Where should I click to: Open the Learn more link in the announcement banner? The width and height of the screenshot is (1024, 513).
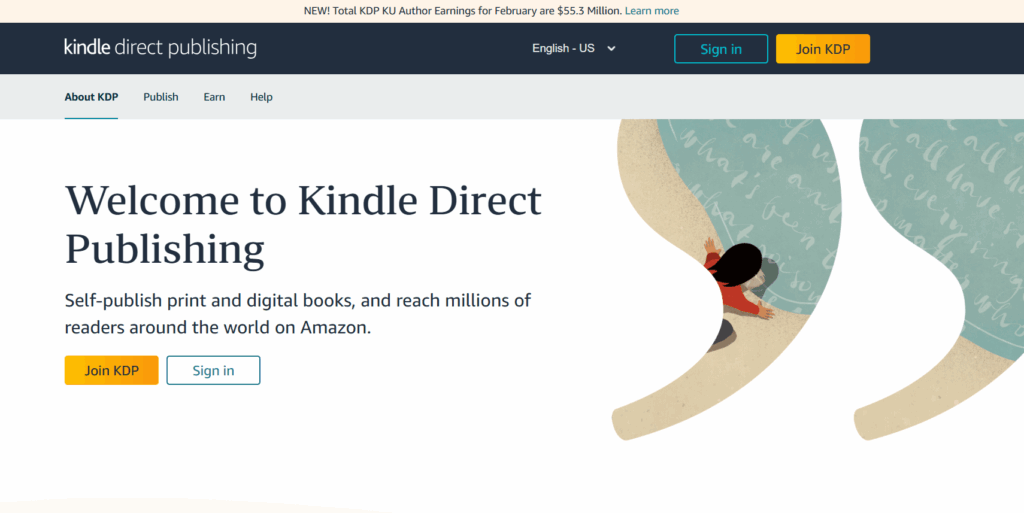click(652, 11)
